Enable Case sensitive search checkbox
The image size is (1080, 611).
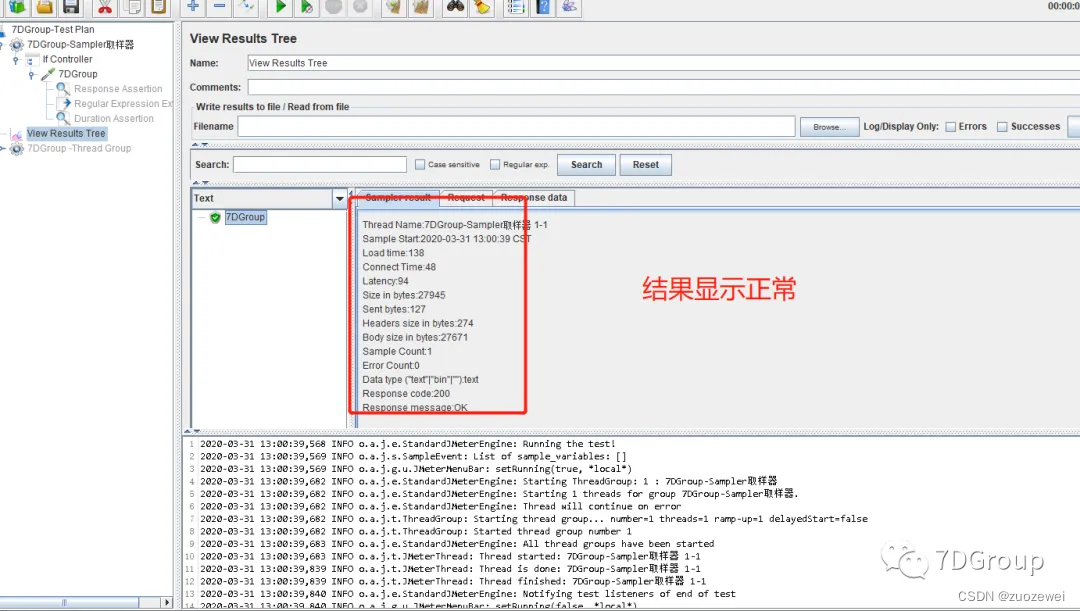(420, 165)
